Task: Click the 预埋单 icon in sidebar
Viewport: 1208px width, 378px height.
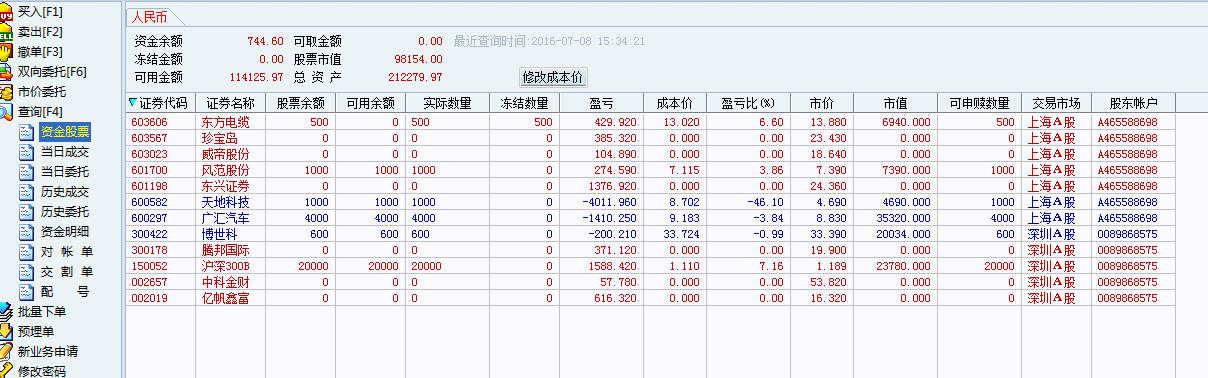Action: (x=7, y=331)
